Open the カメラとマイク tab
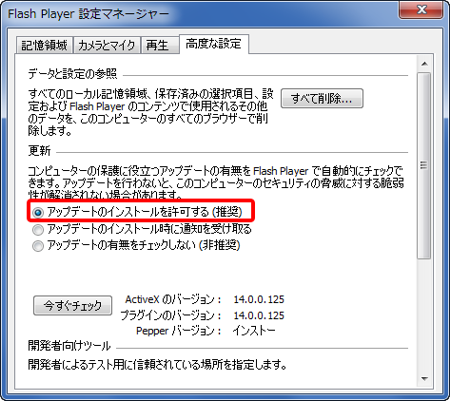 [107, 45]
